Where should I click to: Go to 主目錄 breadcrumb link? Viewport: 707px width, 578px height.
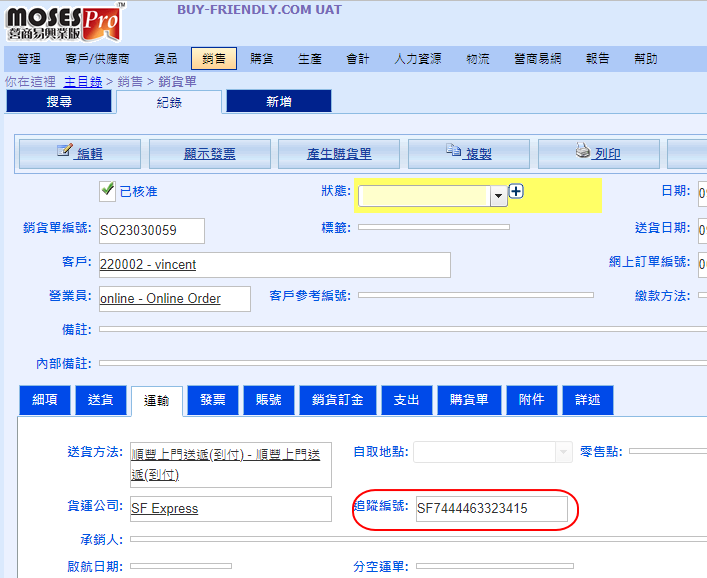[x=83, y=82]
